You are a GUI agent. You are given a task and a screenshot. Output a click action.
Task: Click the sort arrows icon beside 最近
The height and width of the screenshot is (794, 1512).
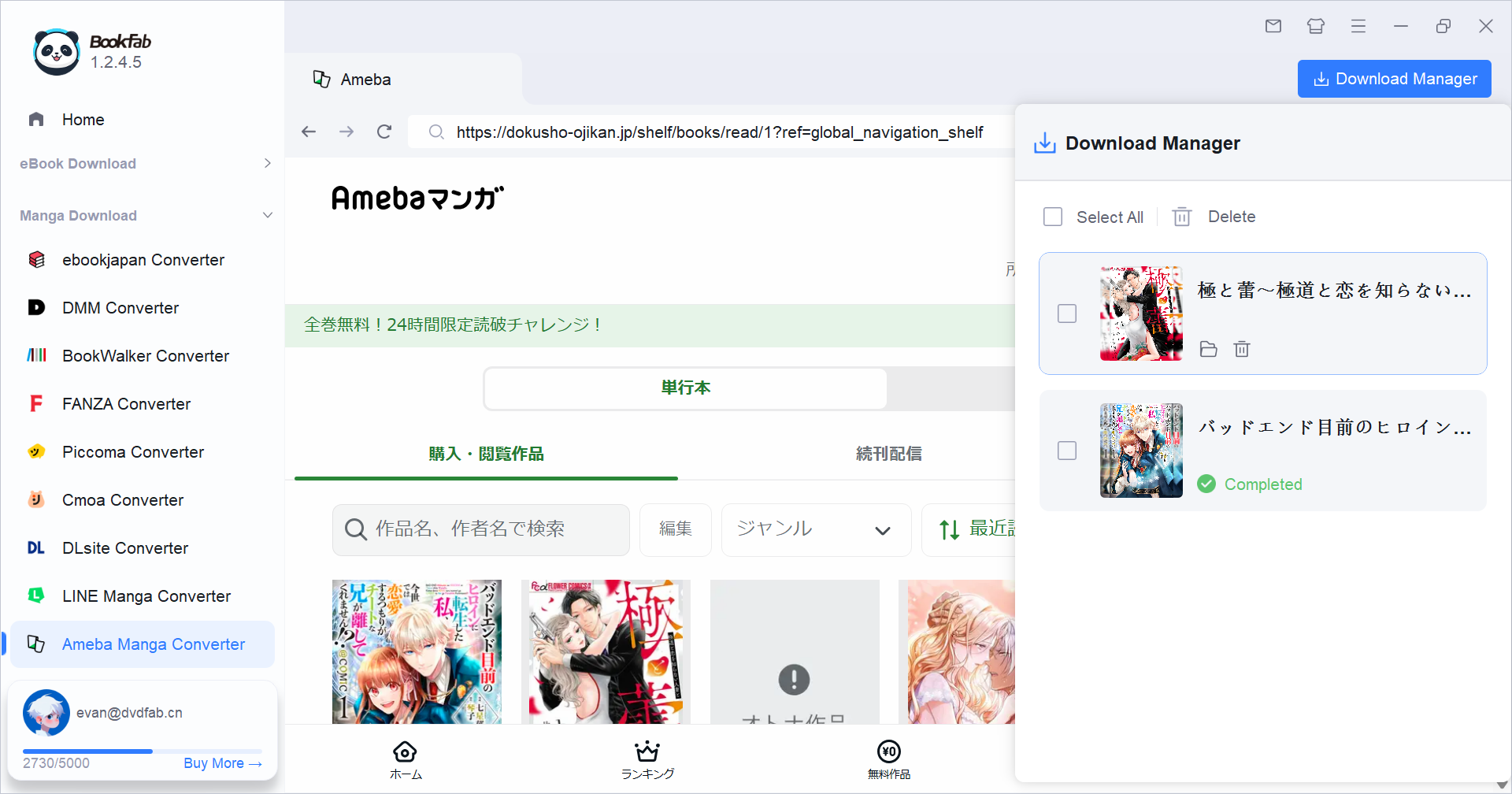tap(949, 529)
